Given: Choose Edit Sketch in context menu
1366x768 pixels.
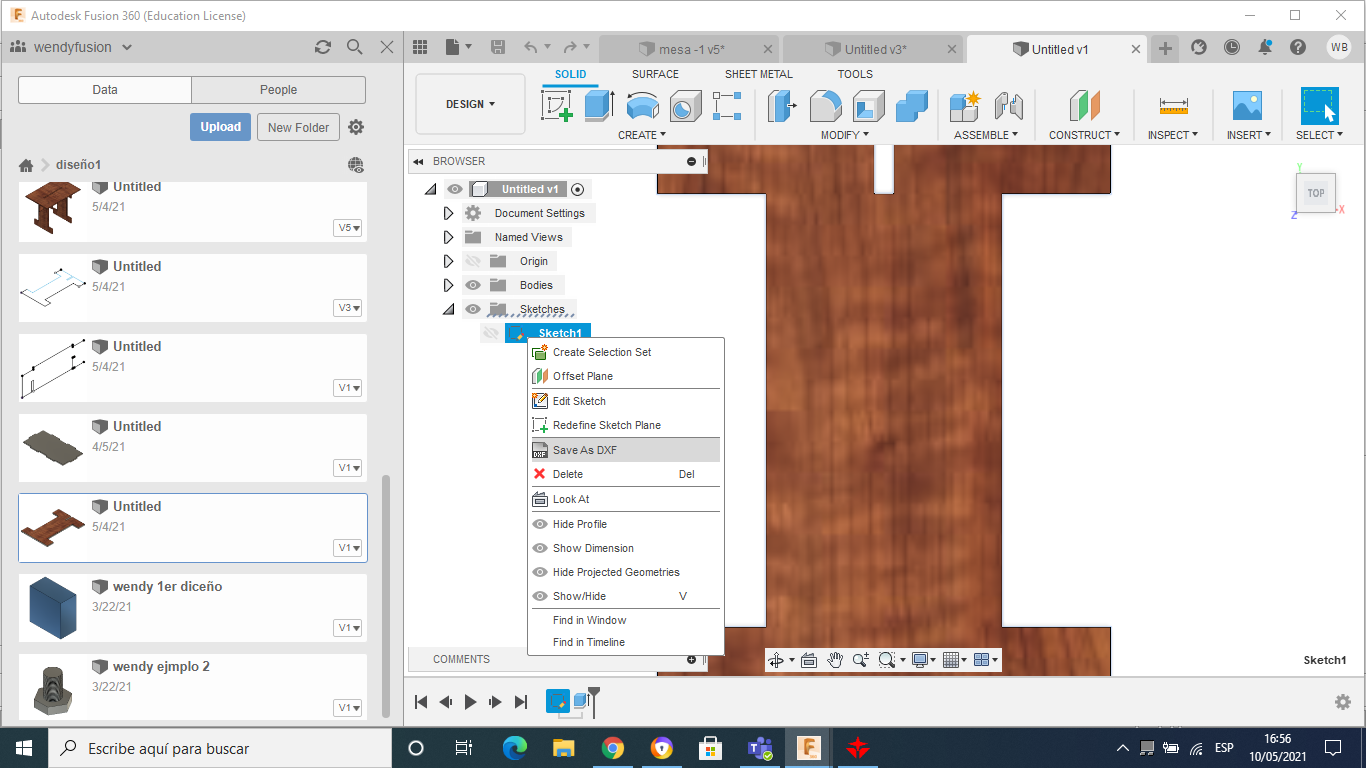Looking at the screenshot, I should pos(625,401).
